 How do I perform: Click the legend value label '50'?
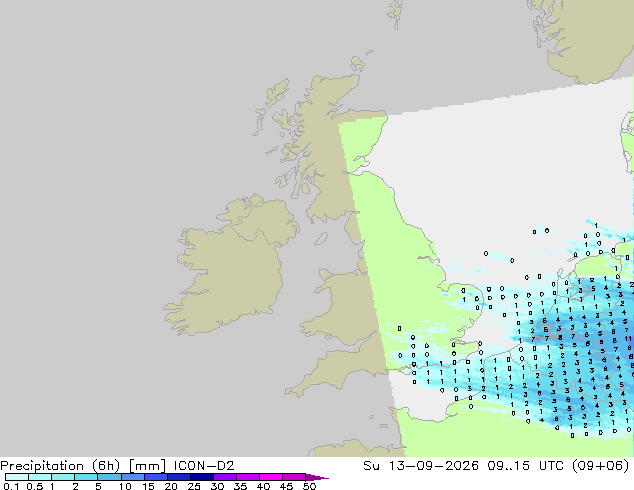pyautogui.click(x=309, y=486)
